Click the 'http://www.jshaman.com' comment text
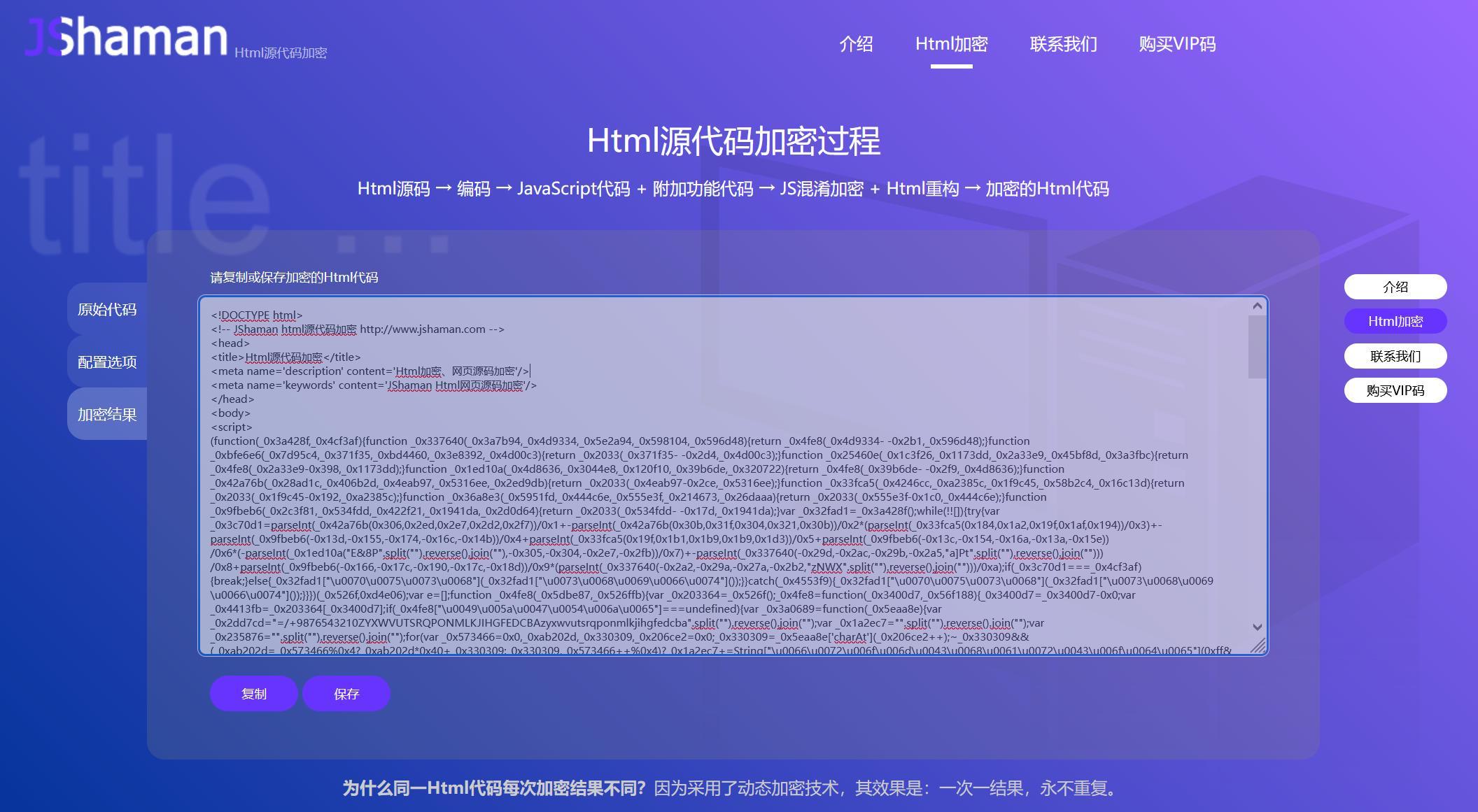1478x812 pixels. click(x=423, y=329)
